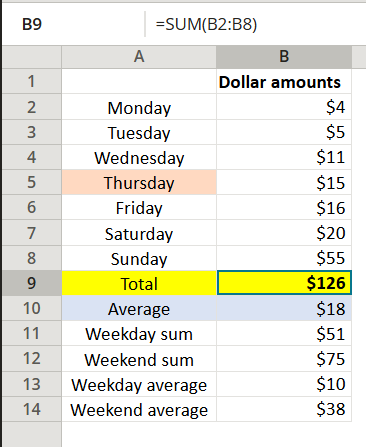This screenshot has width=386, height=447.
Task: Click the formula bar with =SUM(B2:B8)
Action: [x=256, y=24]
